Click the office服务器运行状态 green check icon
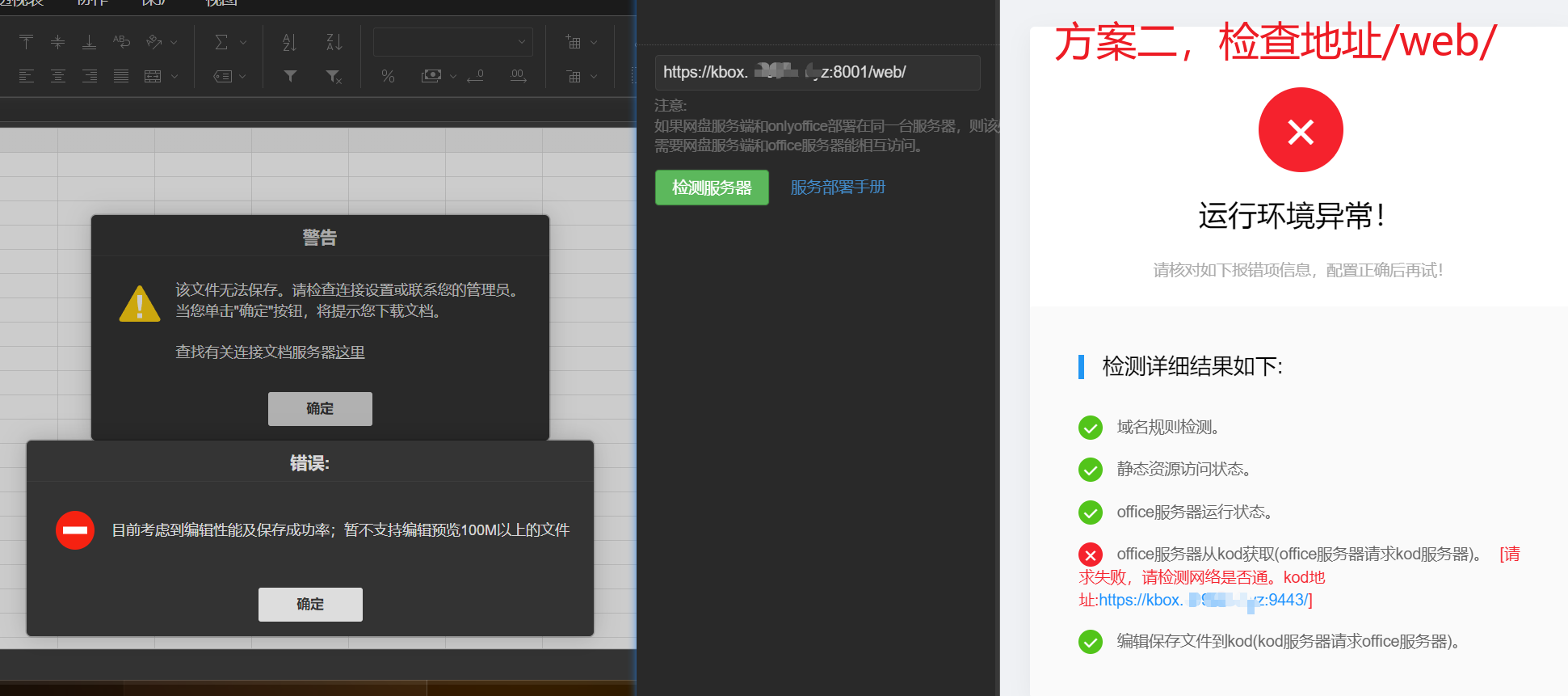1568x696 pixels. pyautogui.click(x=1091, y=513)
